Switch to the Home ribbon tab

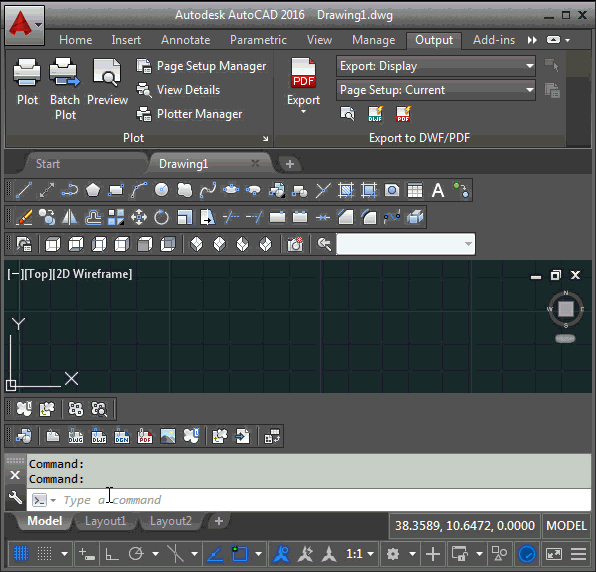click(x=76, y=40)
